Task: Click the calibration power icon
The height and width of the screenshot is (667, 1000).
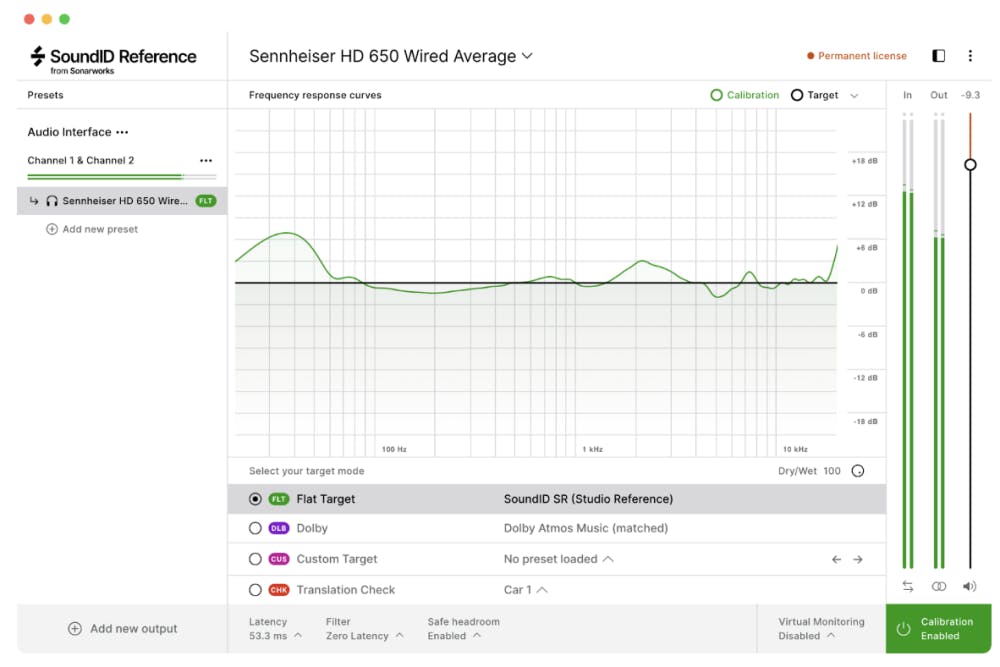Action: (903, 629)
